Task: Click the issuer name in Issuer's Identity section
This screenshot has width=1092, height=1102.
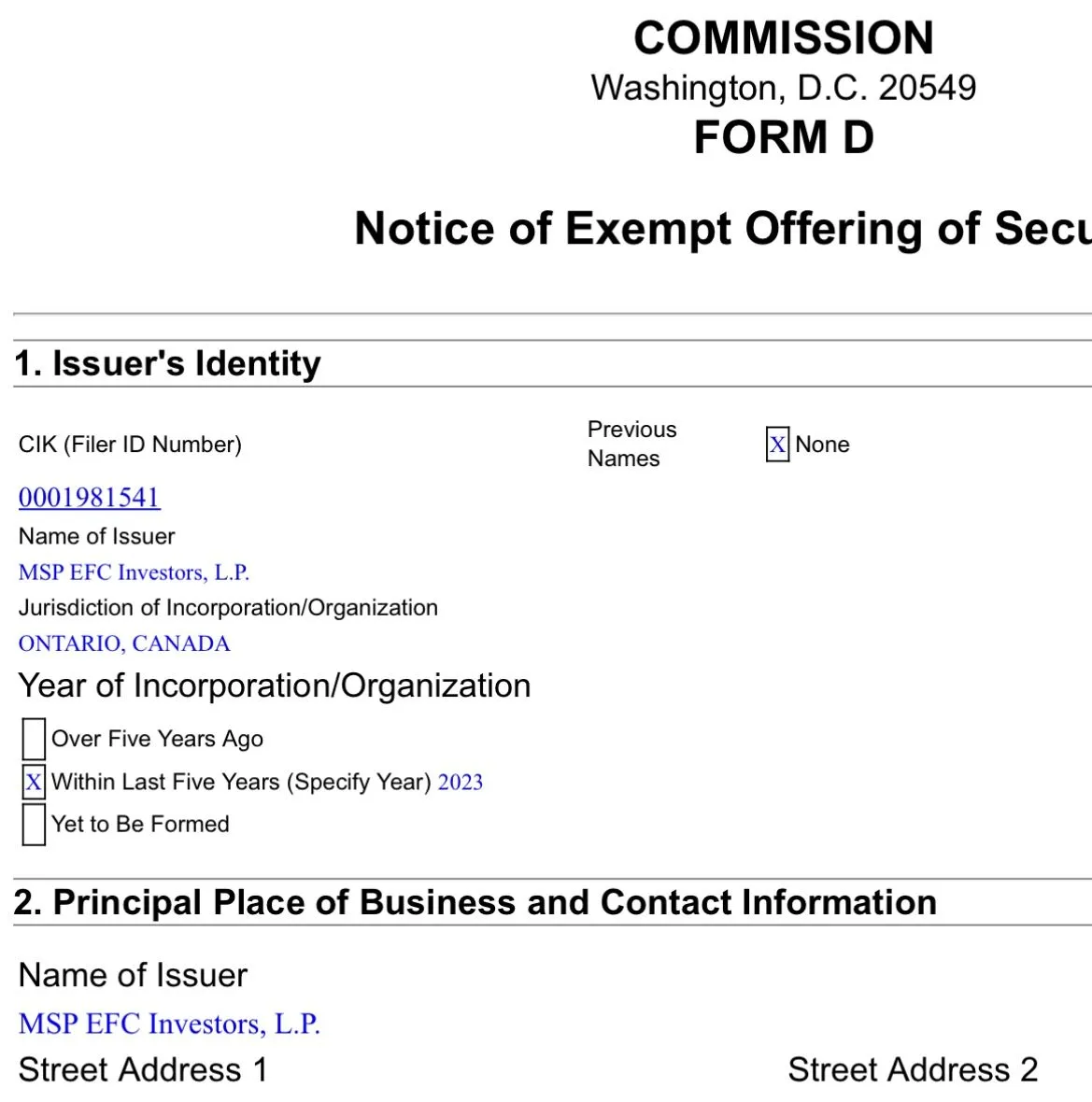Action: coord(134,572)
